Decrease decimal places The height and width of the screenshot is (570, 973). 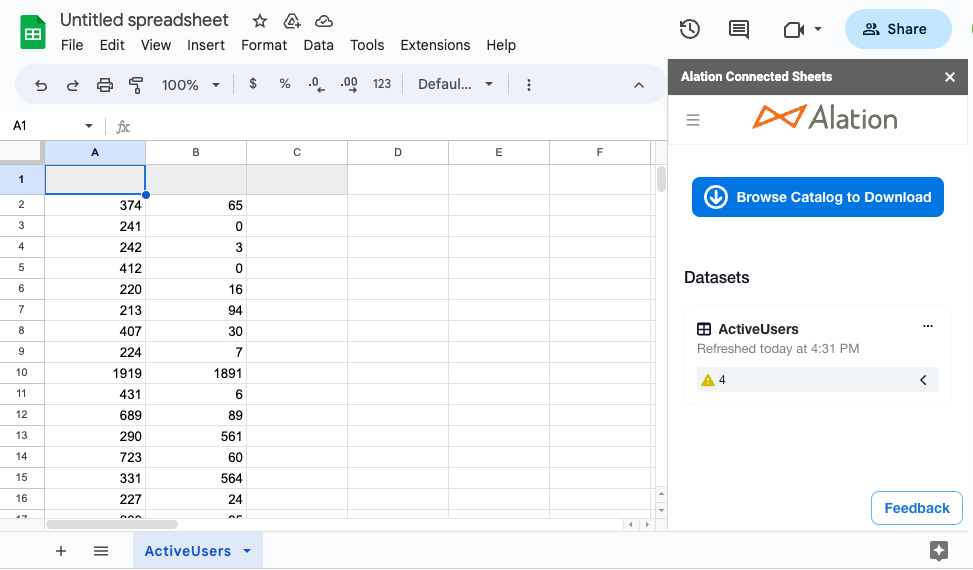(x=316, y=84)
